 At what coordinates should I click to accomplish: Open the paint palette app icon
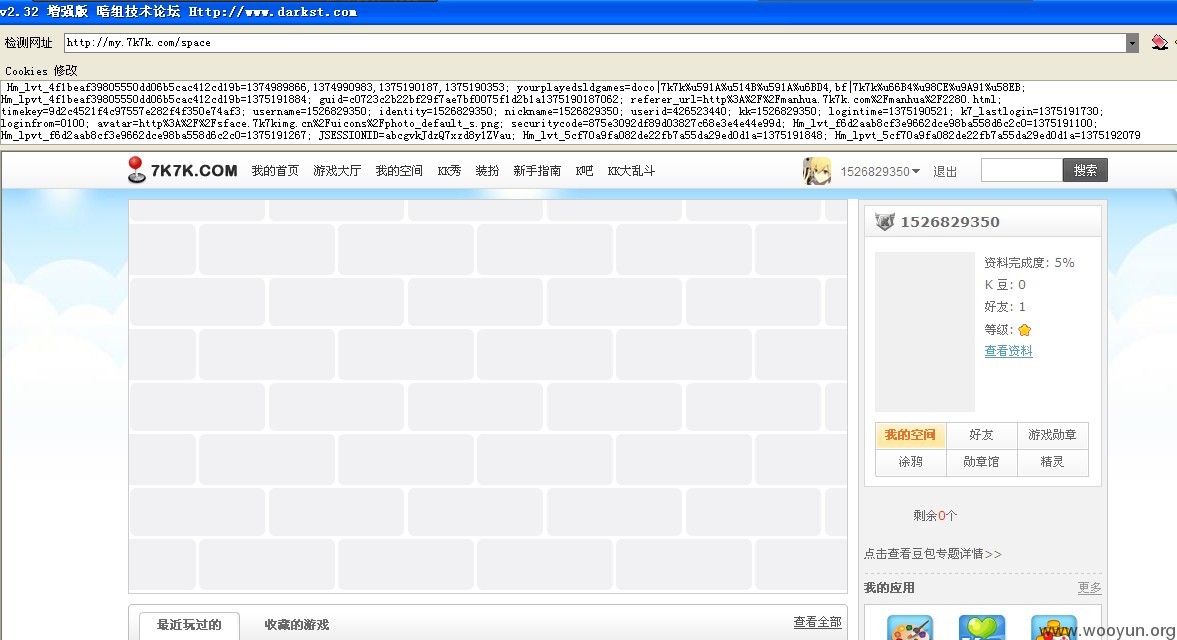pyautogui.click(x=910, y=628)
